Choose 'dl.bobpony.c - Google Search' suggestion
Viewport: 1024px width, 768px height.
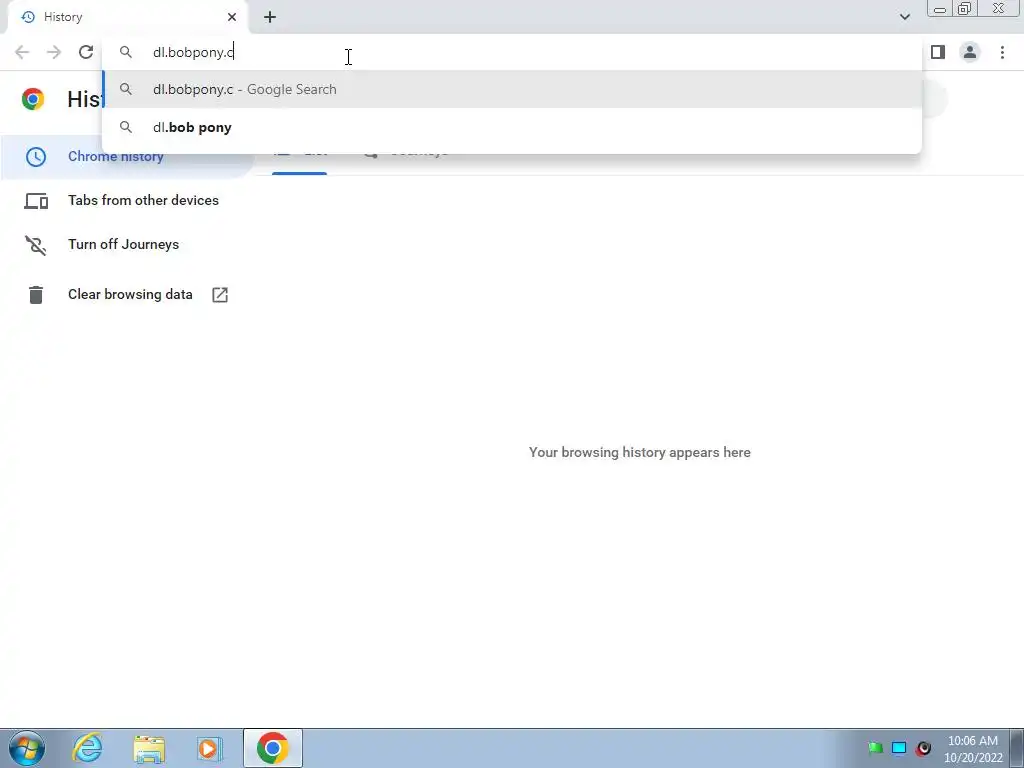point(512,89)
